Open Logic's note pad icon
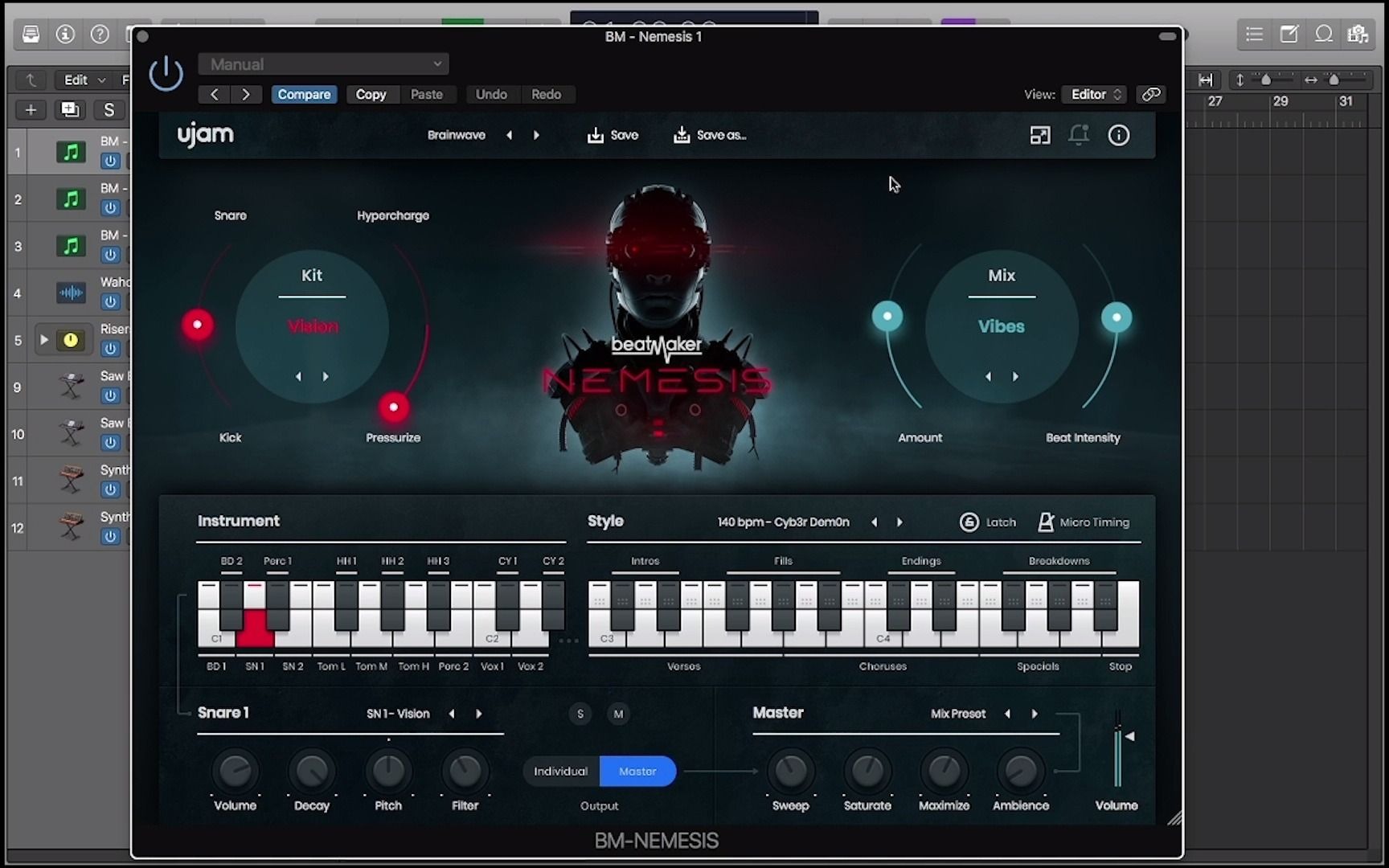 pyautogui.click(x=1289, y=34)
